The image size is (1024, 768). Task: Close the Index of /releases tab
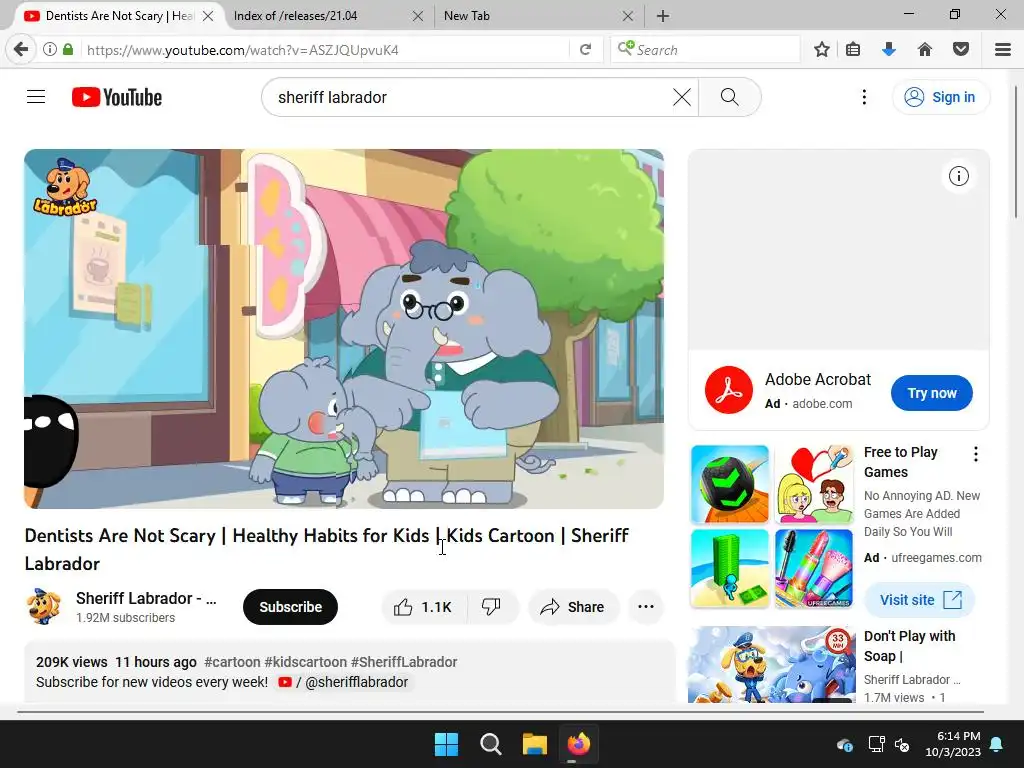[418, 16]
